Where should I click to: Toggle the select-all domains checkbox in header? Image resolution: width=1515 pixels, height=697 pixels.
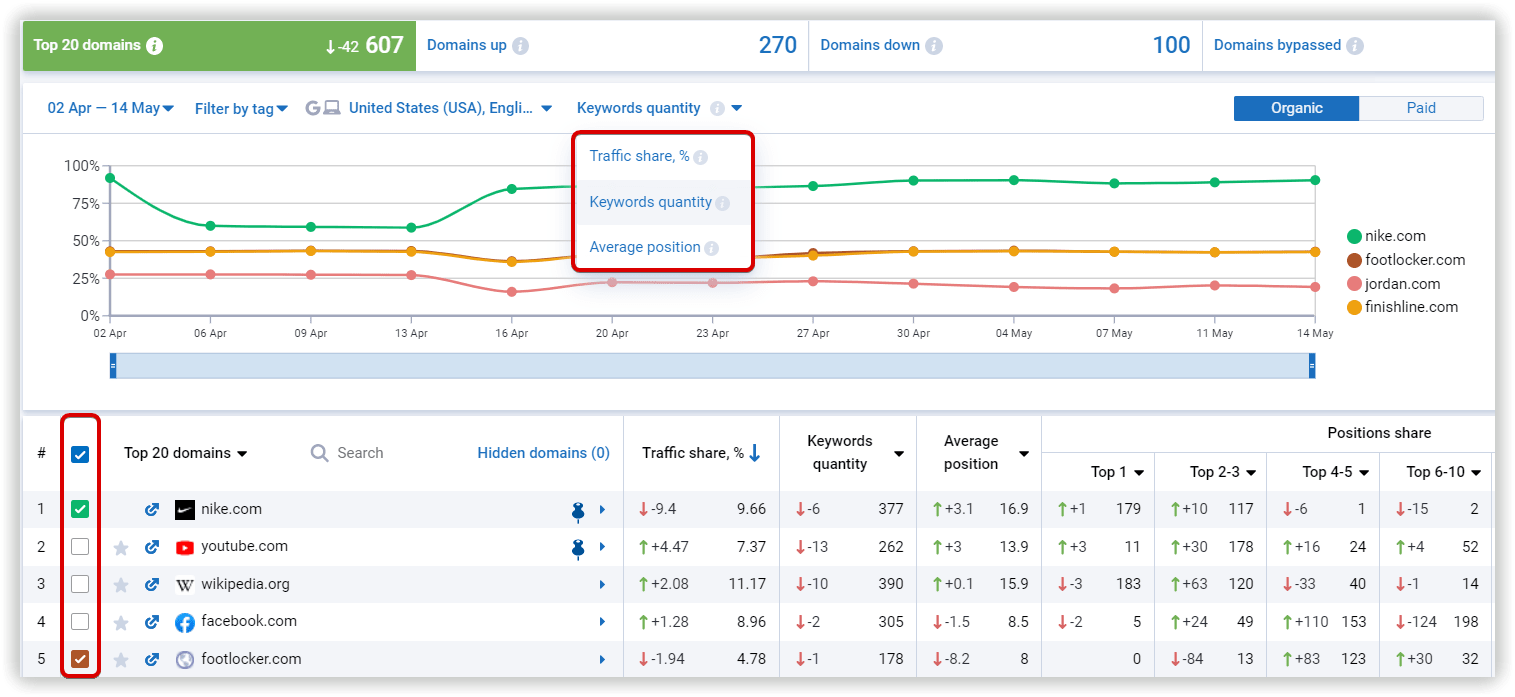[80, 454]
